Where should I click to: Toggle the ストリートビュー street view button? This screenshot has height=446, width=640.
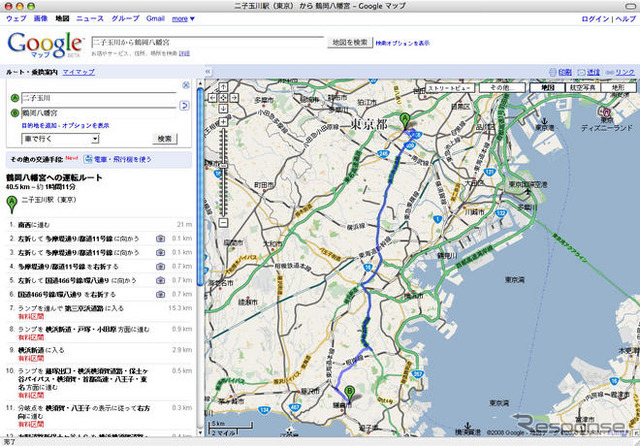(x=450, y=87)
